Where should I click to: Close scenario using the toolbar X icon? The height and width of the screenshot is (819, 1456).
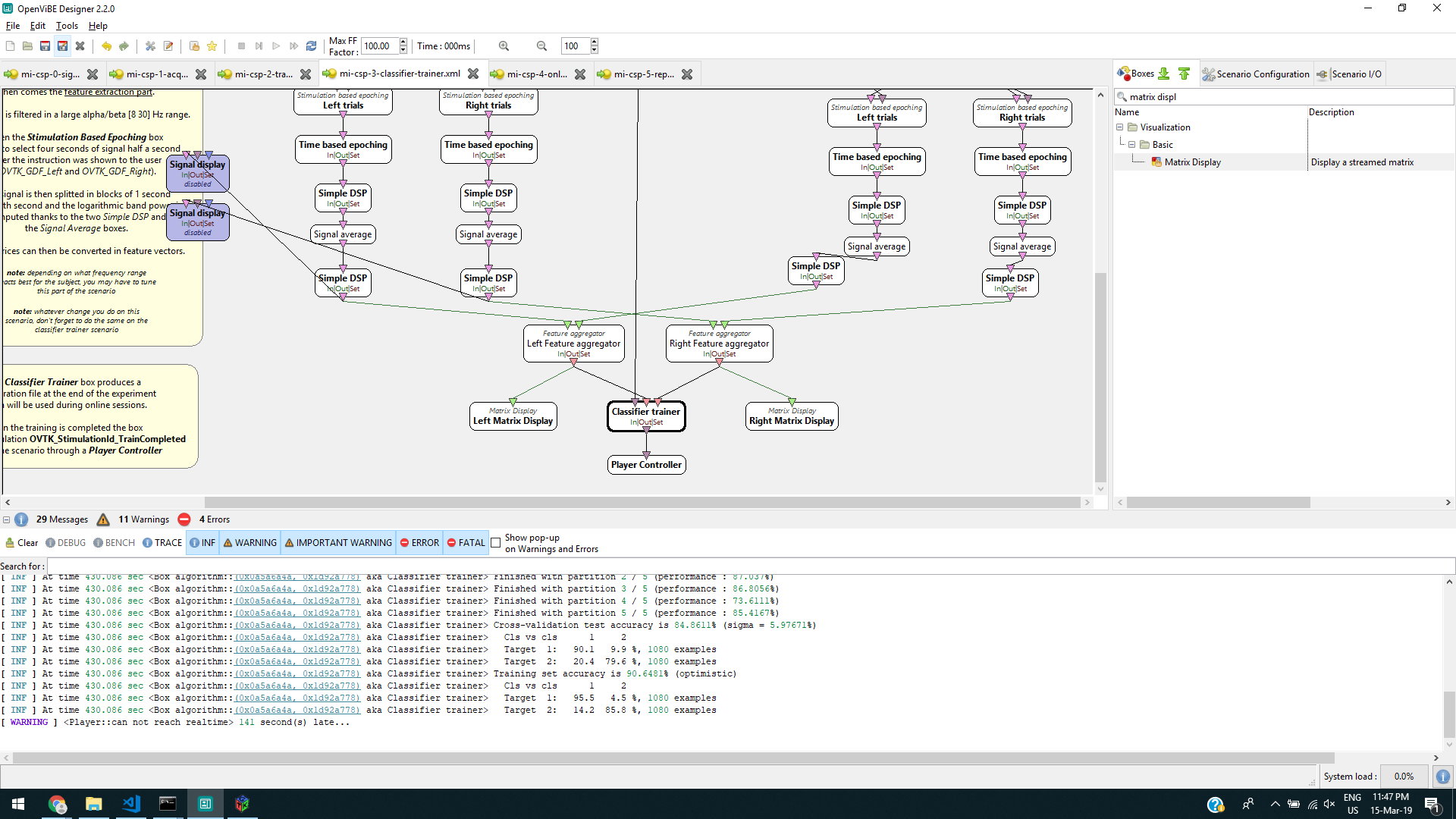click(80, 46)
